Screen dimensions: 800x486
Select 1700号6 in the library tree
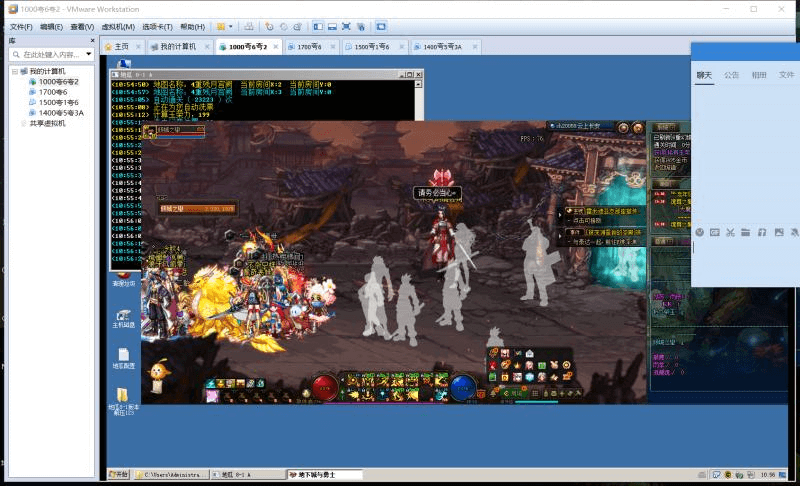(53, 92)
